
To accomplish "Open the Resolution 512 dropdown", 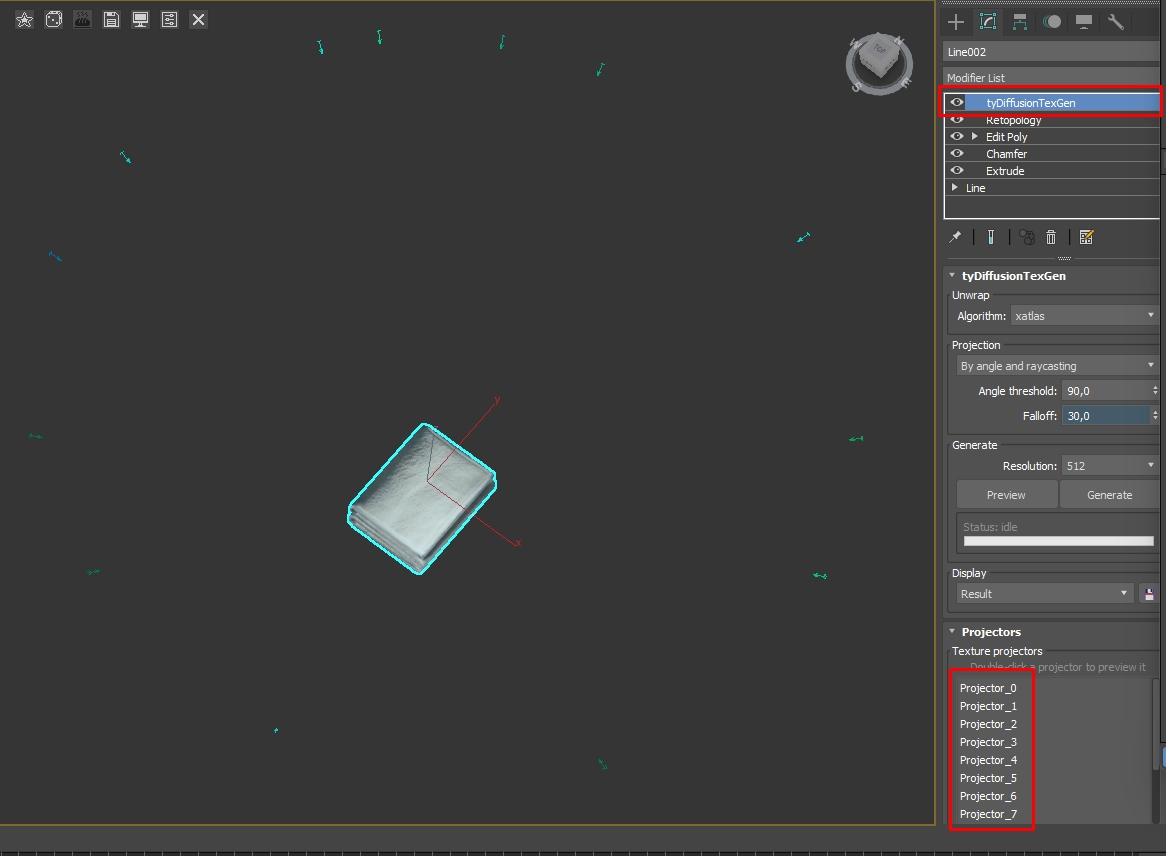I will (x=1110, y=466).
